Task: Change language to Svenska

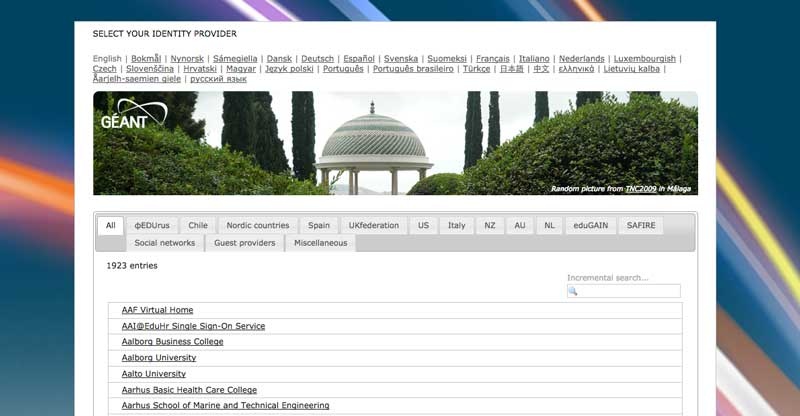Action: [401, 59]
